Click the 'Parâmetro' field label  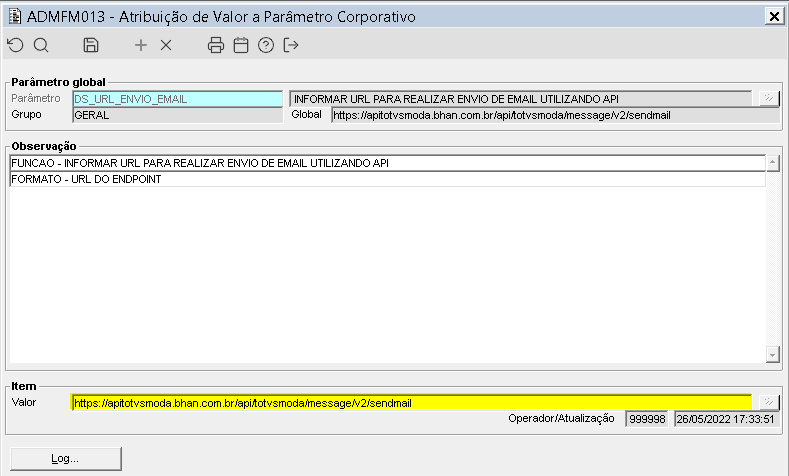(36, 98)
